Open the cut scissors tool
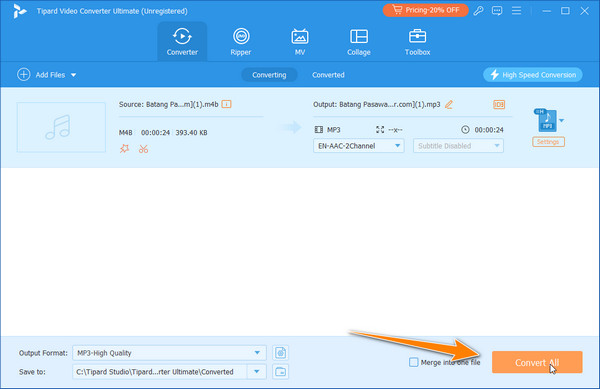The image size is (600, 389). pyautogui.click(x=143, y=149)
